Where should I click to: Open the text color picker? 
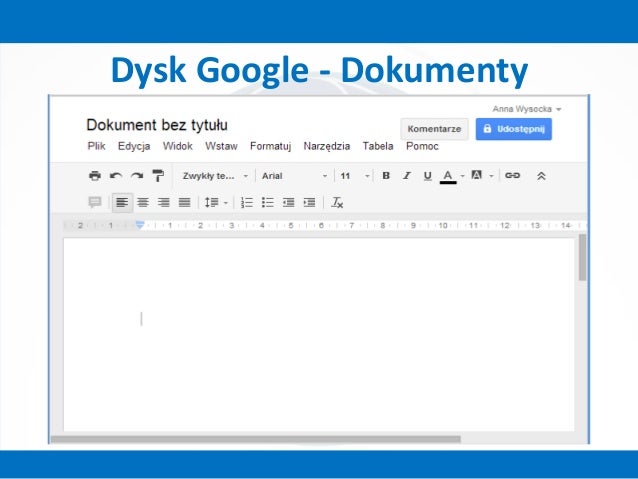[448, 176]
